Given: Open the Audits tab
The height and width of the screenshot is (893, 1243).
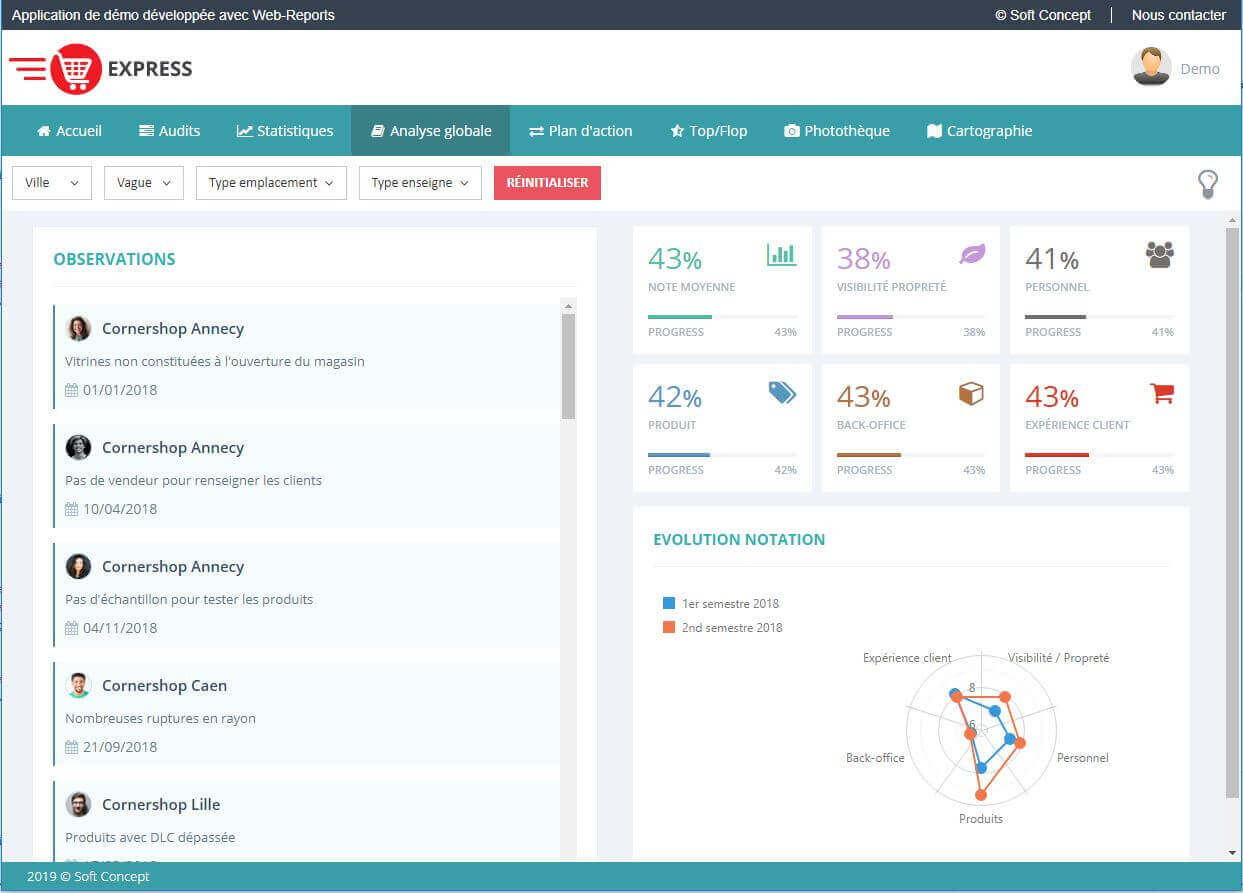Looking at the screenshot, I should pos(169,131).
